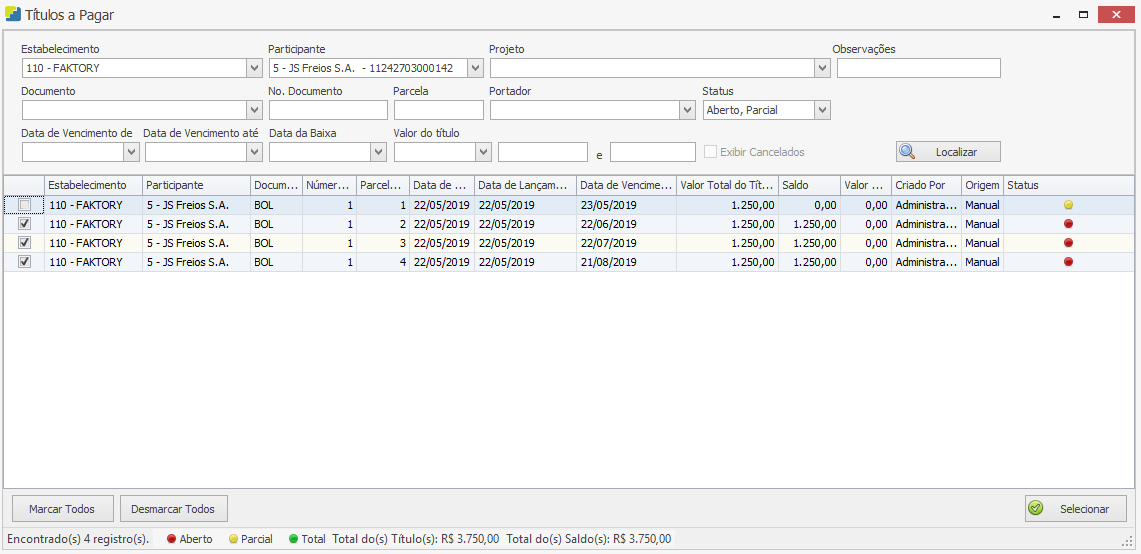Check the box for parcela 1 row

(x=25, y=205)
